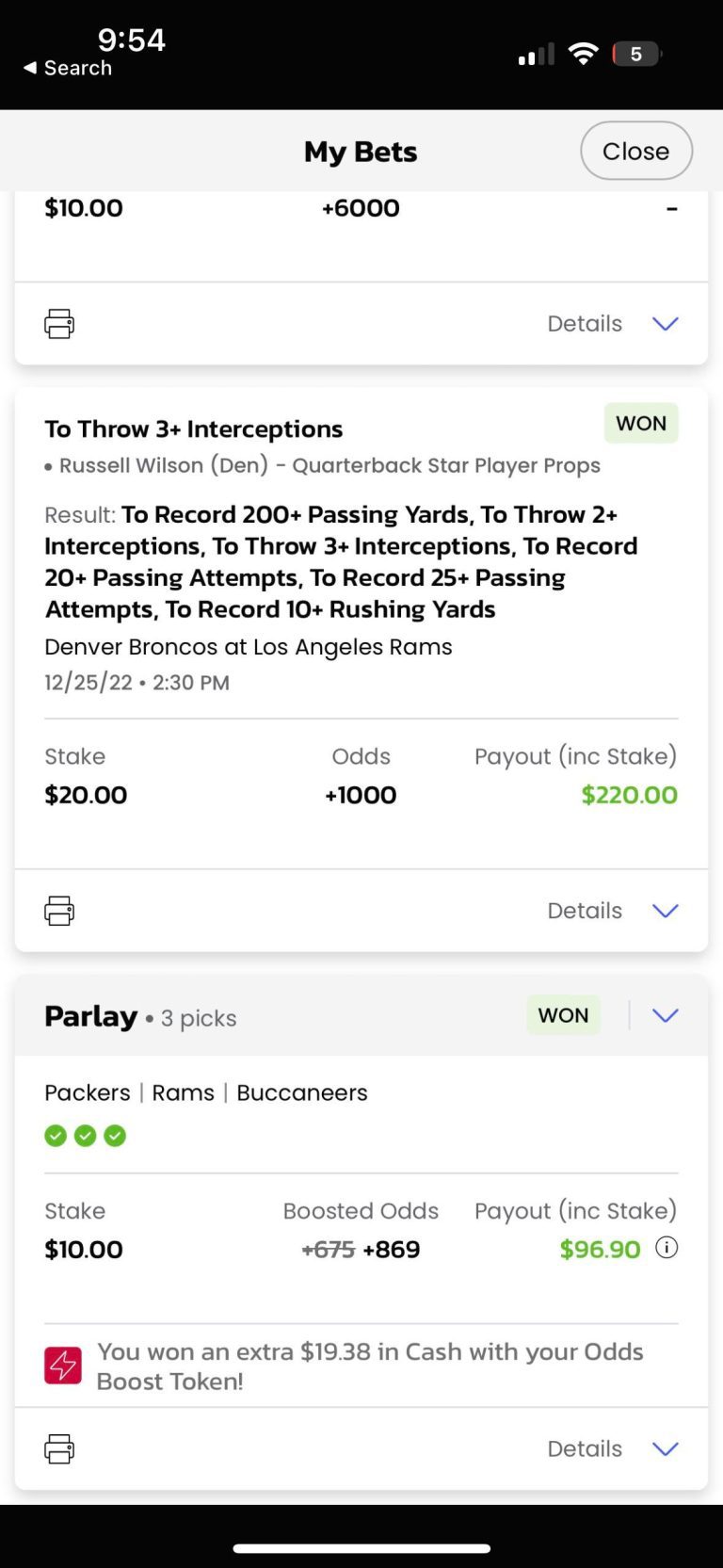Tap the first green checkmark under Packers

point(56,1136)
